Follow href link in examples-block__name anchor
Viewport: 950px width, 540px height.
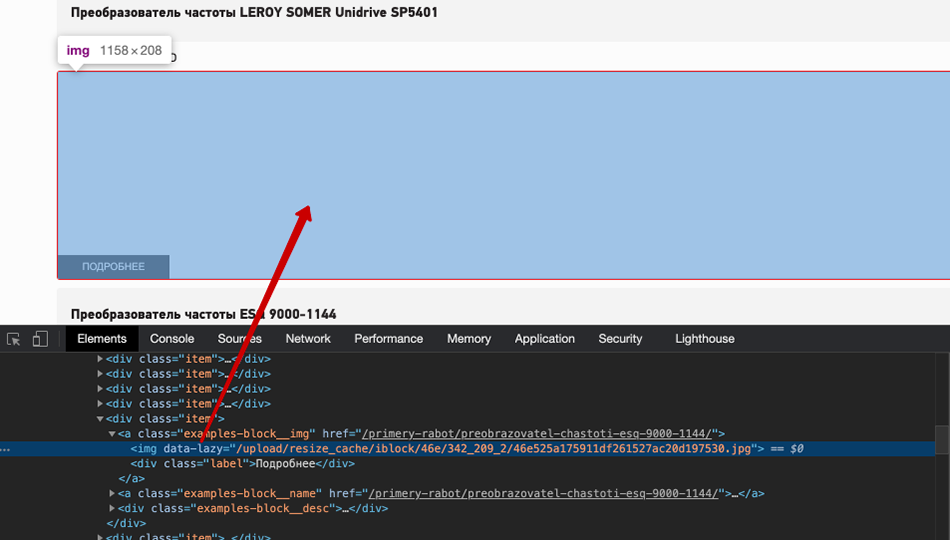pyautogui.click(x=543, y=493)
